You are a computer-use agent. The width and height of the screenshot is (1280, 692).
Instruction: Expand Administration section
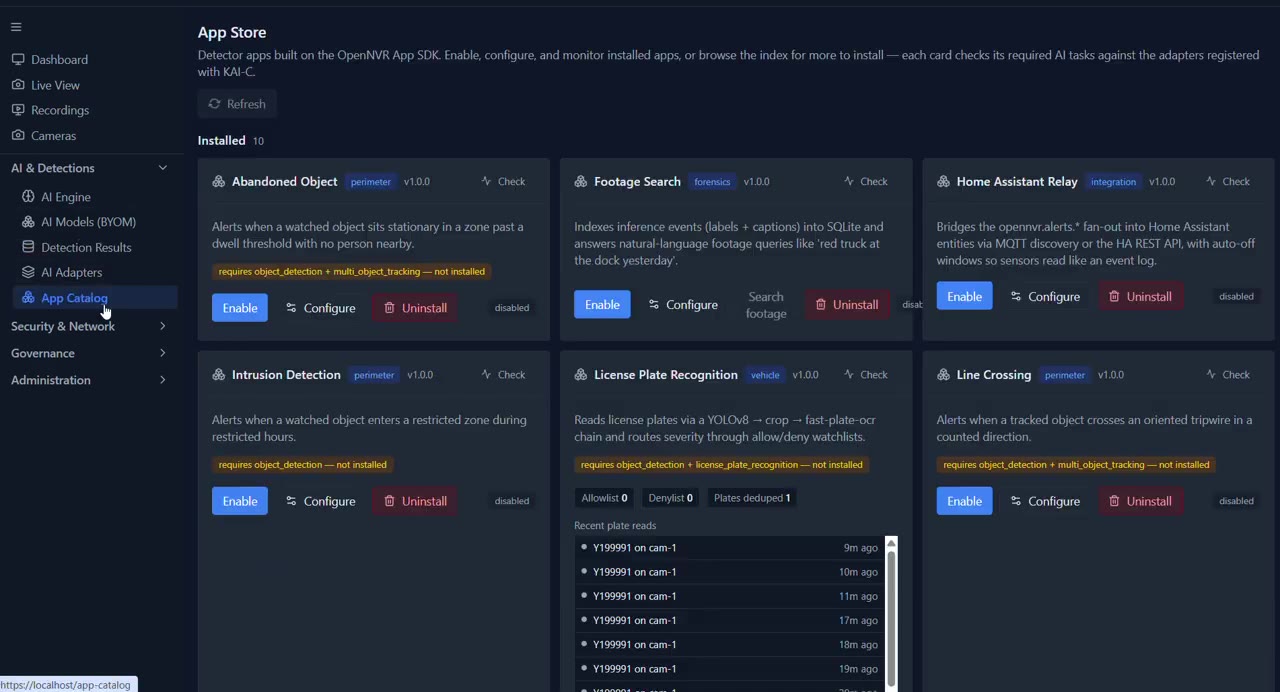coord(89,380)
